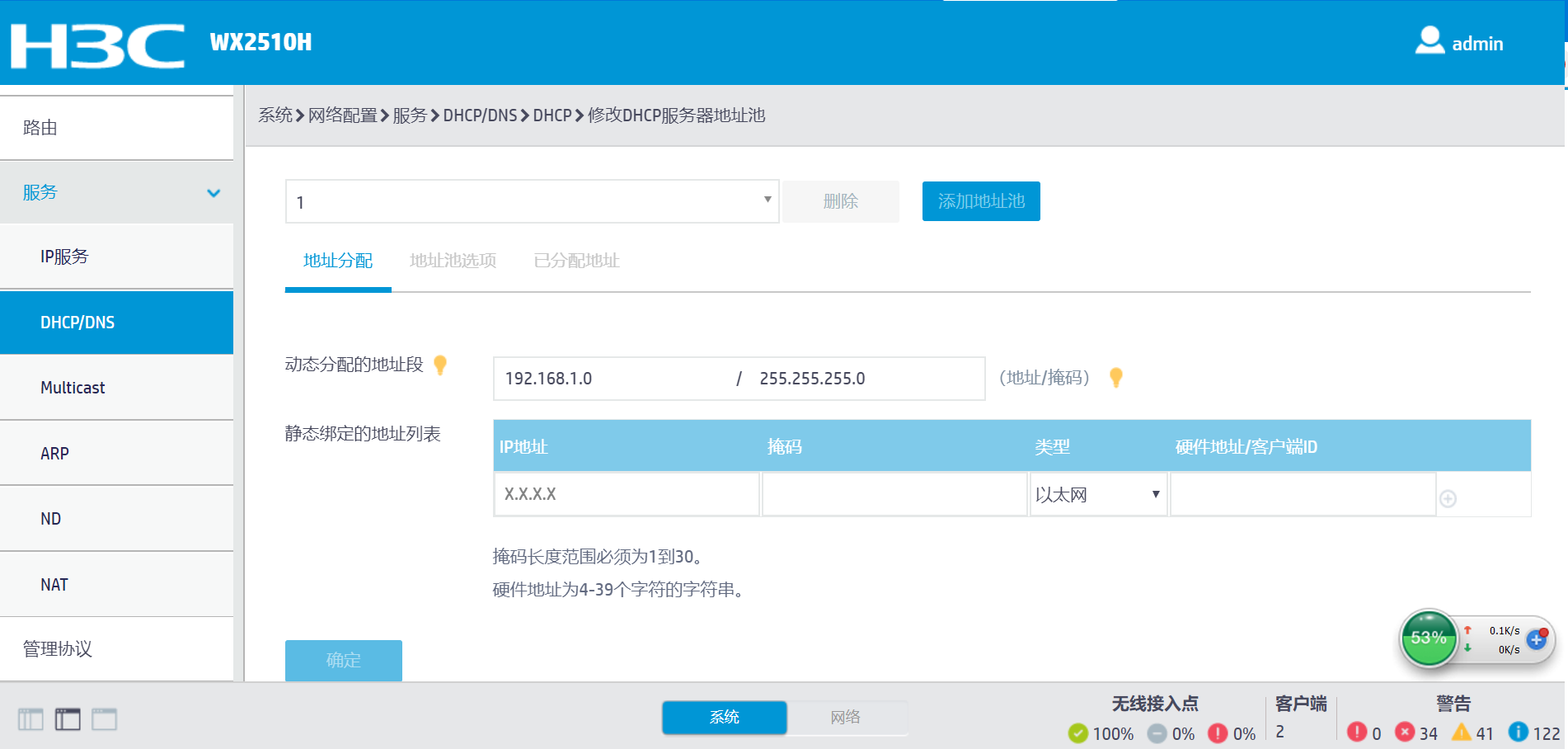
Task: Open IP服务 in the sidebar
Action: (x=116, y=257)
